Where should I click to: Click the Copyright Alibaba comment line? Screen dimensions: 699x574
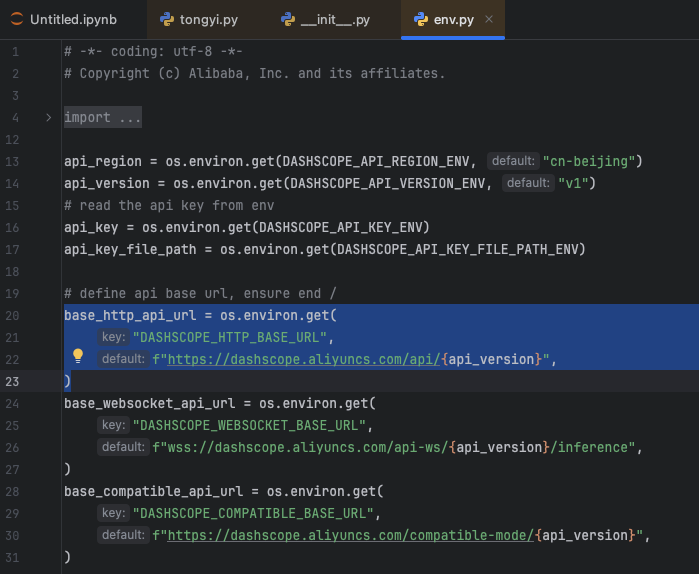pyautogui.click(x=255, y=73)
